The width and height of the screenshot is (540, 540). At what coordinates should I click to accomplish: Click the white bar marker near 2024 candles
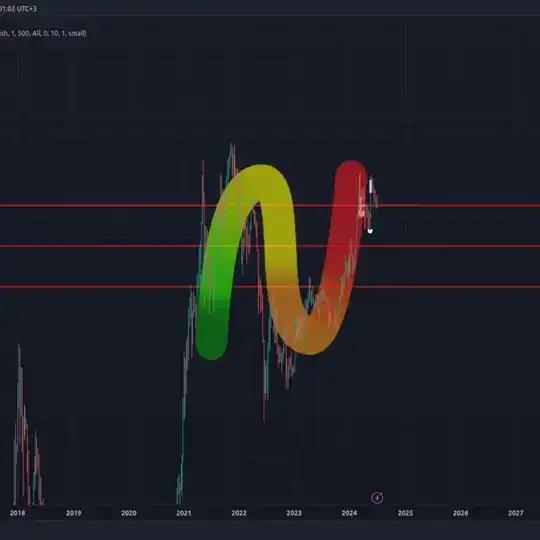[x=371, y=186]
